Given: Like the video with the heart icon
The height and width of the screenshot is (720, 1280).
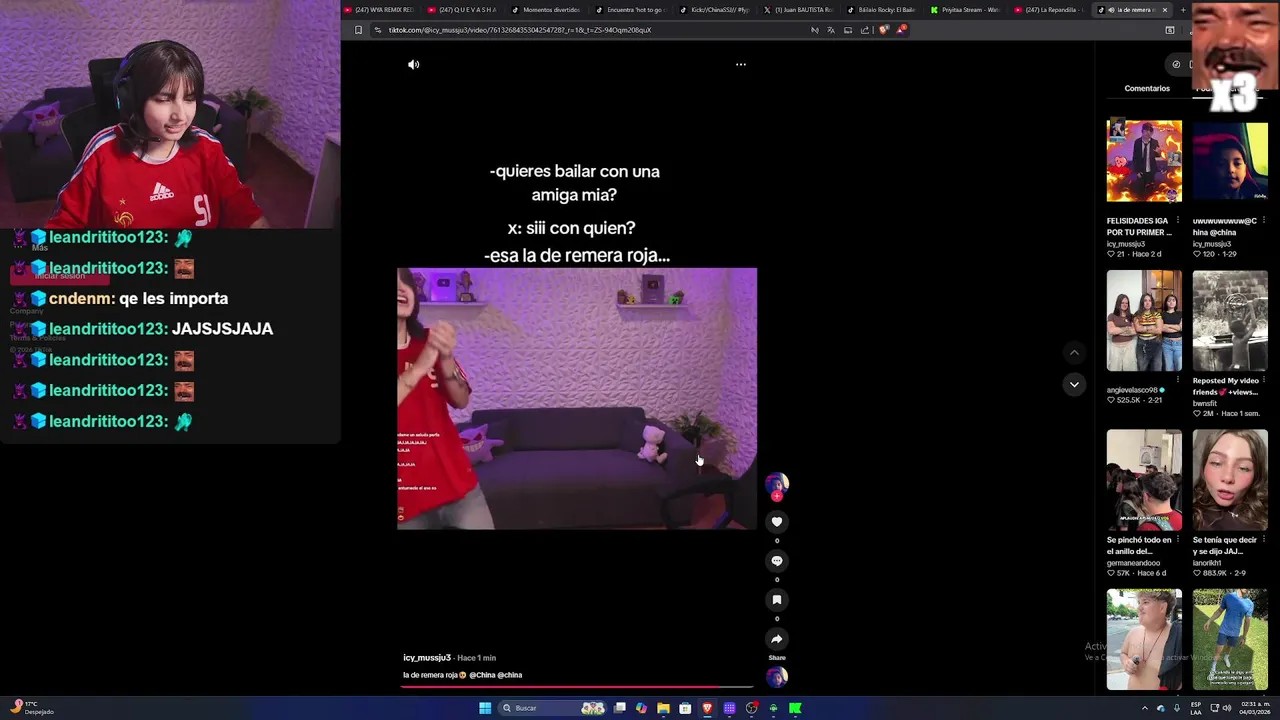Looking at the screenshot, I should (777, 521).
